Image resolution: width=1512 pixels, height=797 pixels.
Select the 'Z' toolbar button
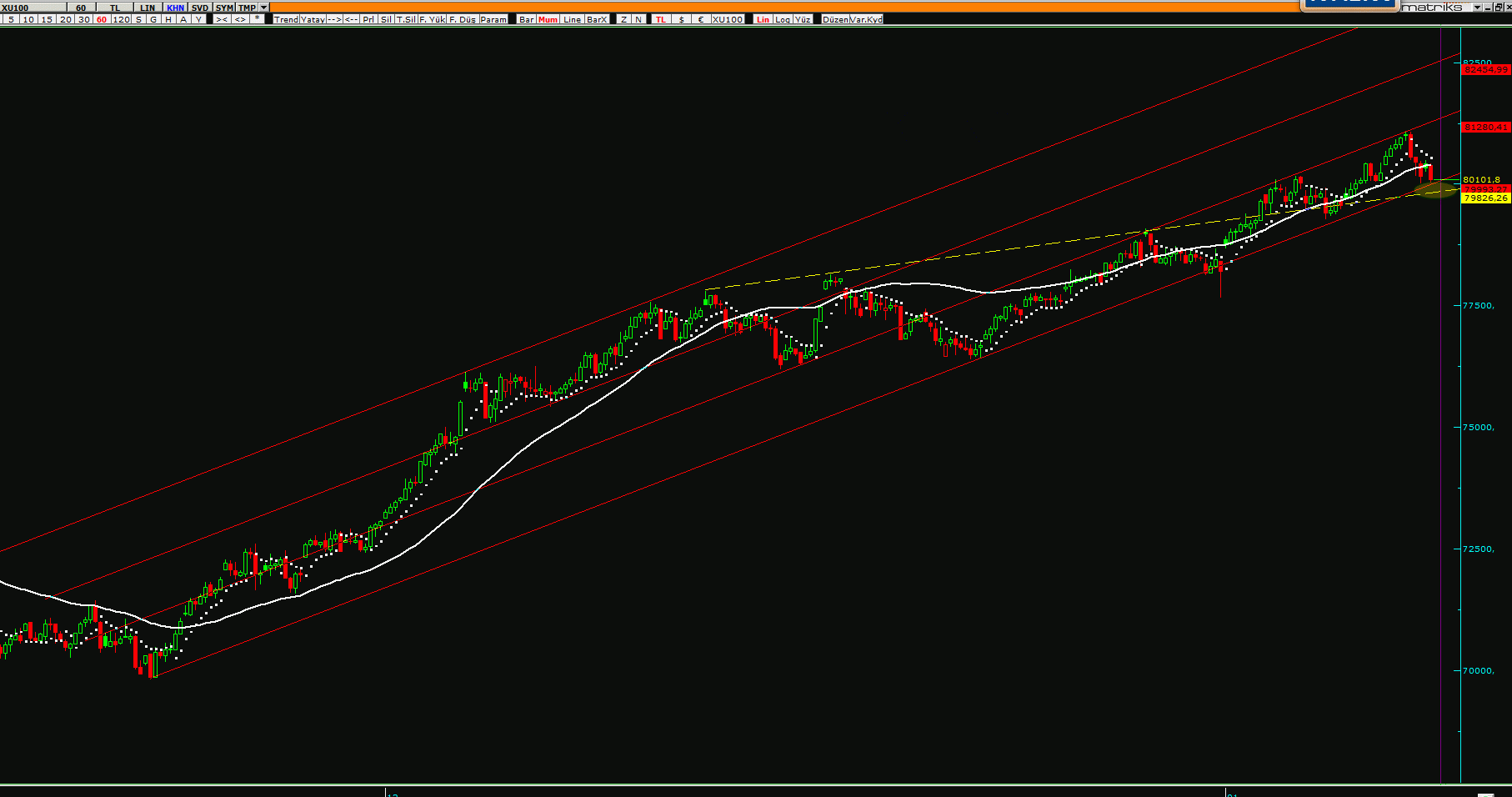(x=623, y=19)
